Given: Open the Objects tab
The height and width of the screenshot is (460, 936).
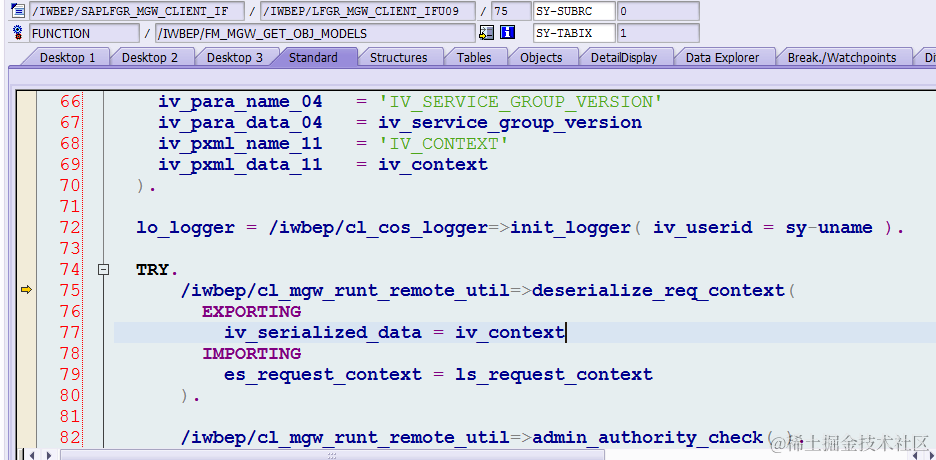Looking at the screenshot, I should click(541, 57).
